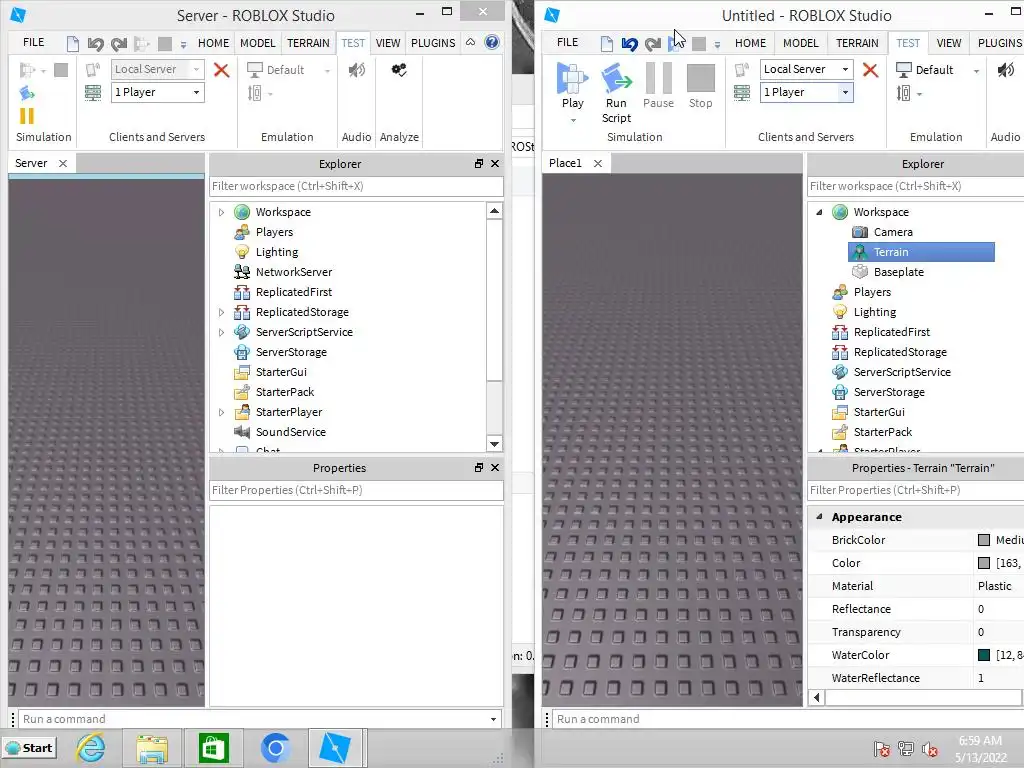Open the FILE menu in Server window
1024x768 pixels.
point(33,42)
